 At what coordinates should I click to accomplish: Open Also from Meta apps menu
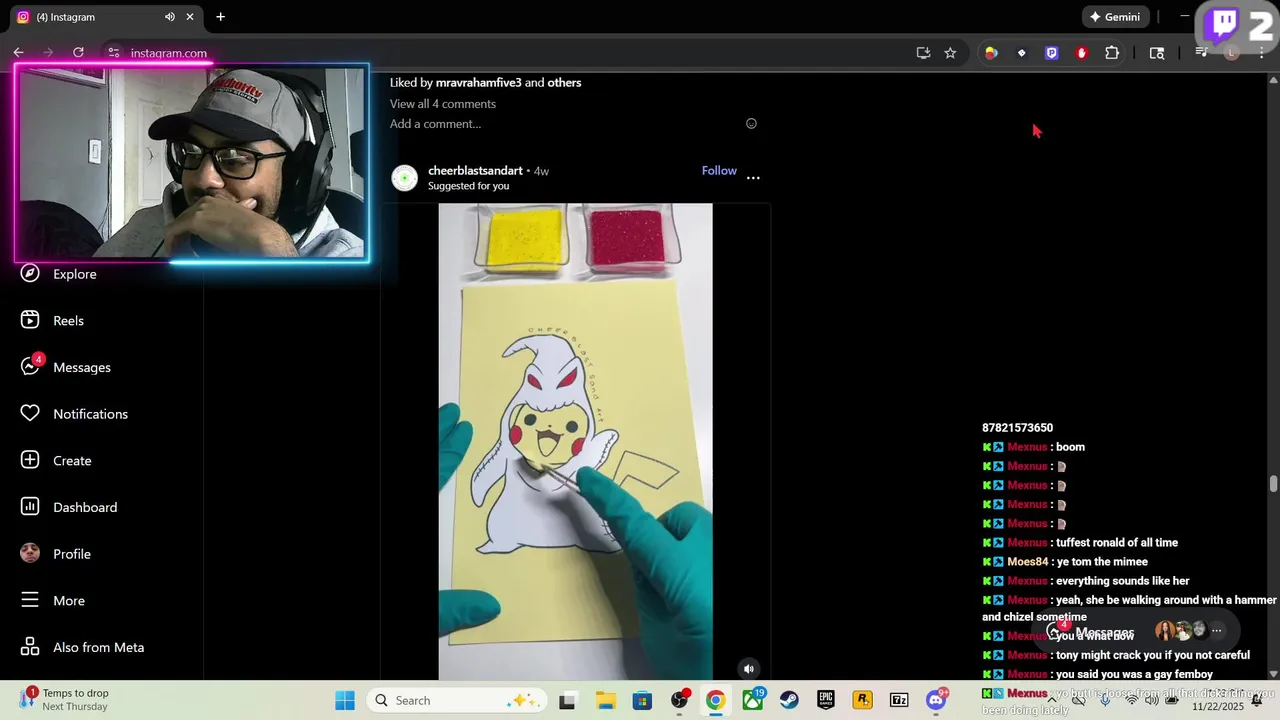84,647
